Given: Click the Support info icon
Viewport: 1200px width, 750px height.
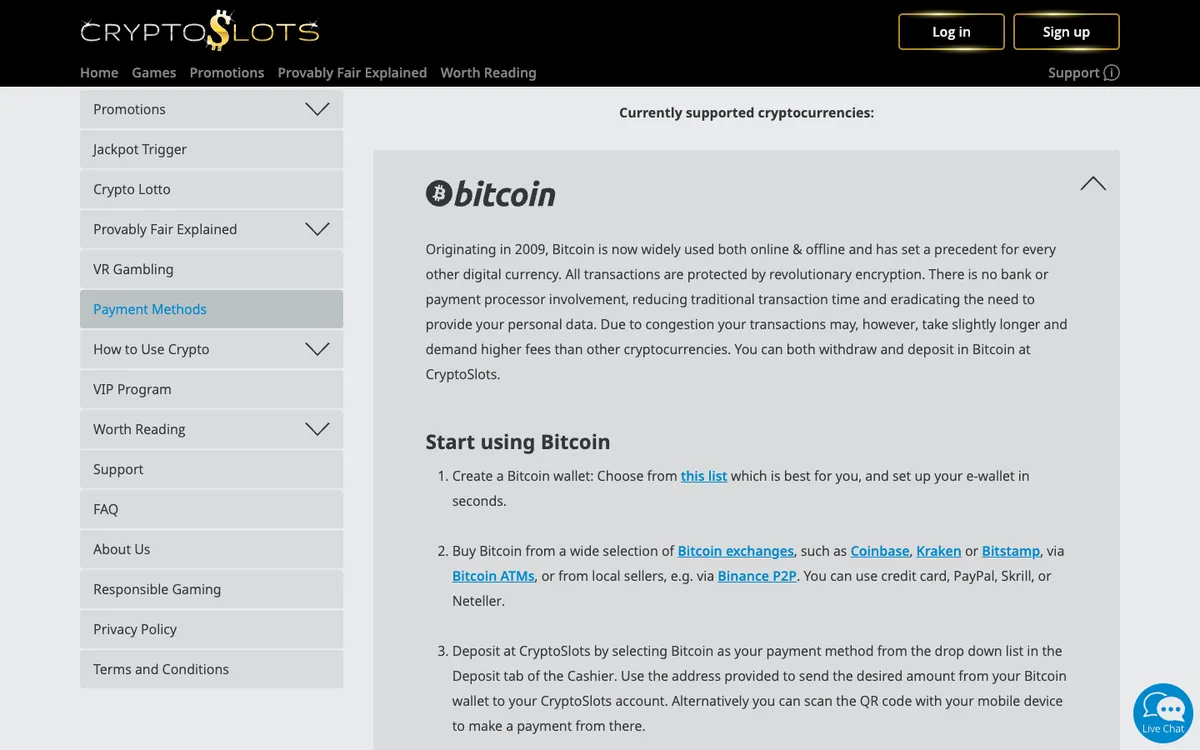Looking at the screenshot, I should (x=1111, y=73).
